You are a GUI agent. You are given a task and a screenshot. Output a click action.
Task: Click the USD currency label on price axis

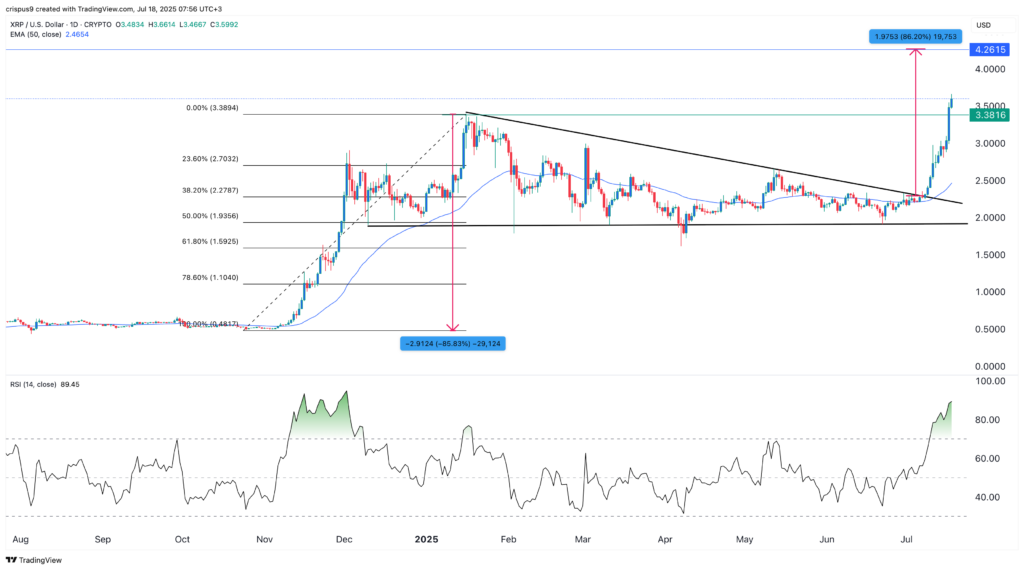(985, 25)
